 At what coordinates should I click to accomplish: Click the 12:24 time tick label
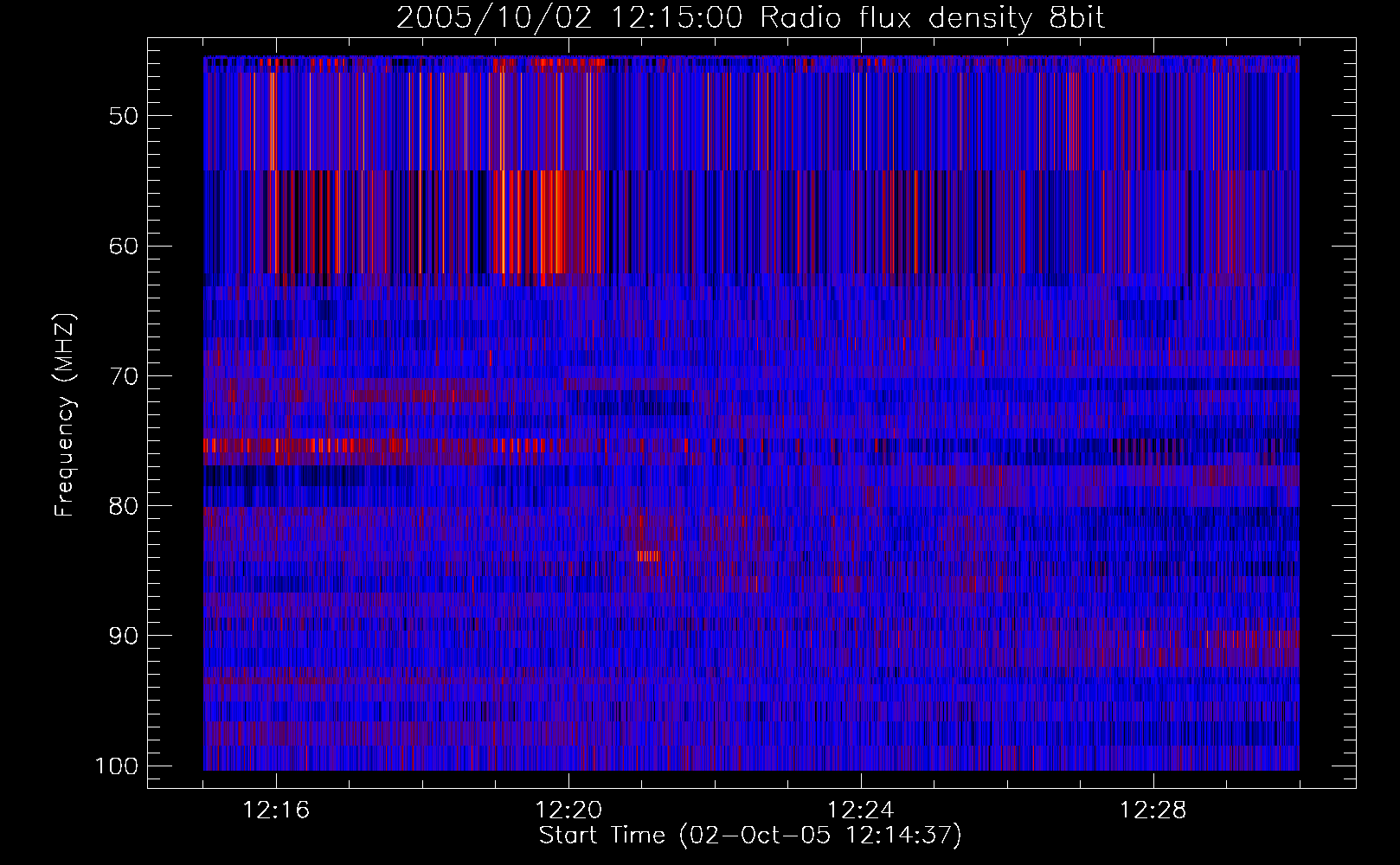(x=861, y=811)
